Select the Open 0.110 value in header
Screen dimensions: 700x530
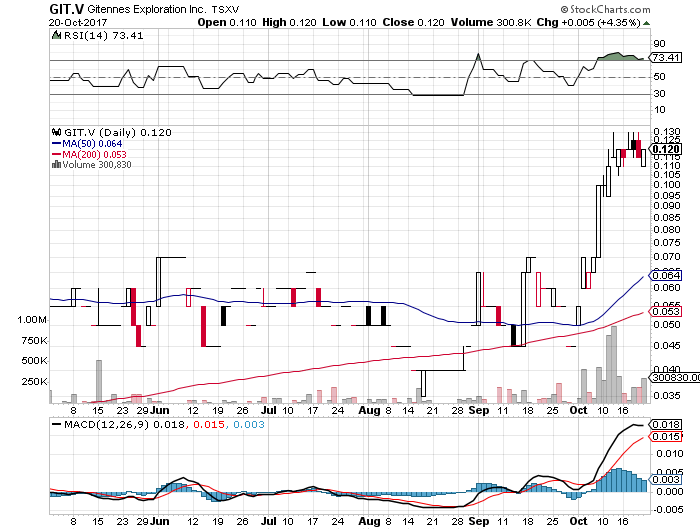pyautogui.click(x=227, y=22)
